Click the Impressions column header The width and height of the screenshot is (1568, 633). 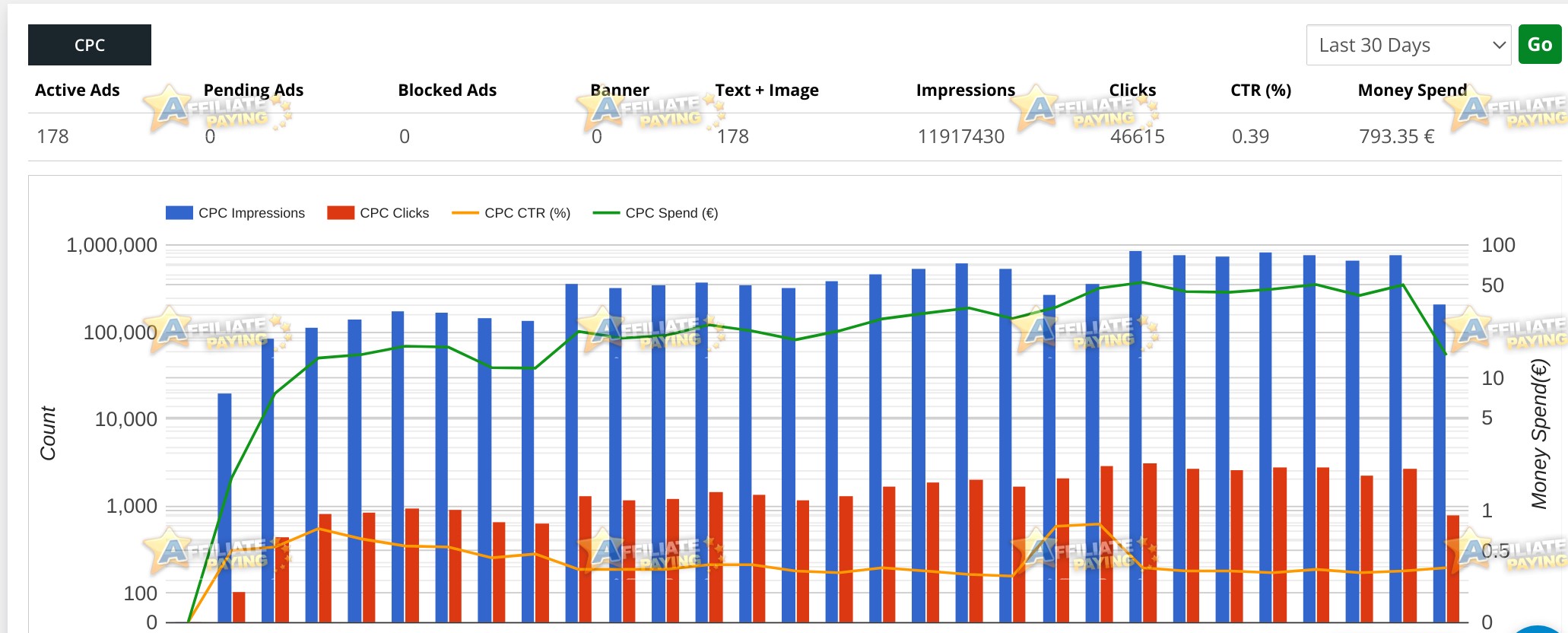(965, 90)
